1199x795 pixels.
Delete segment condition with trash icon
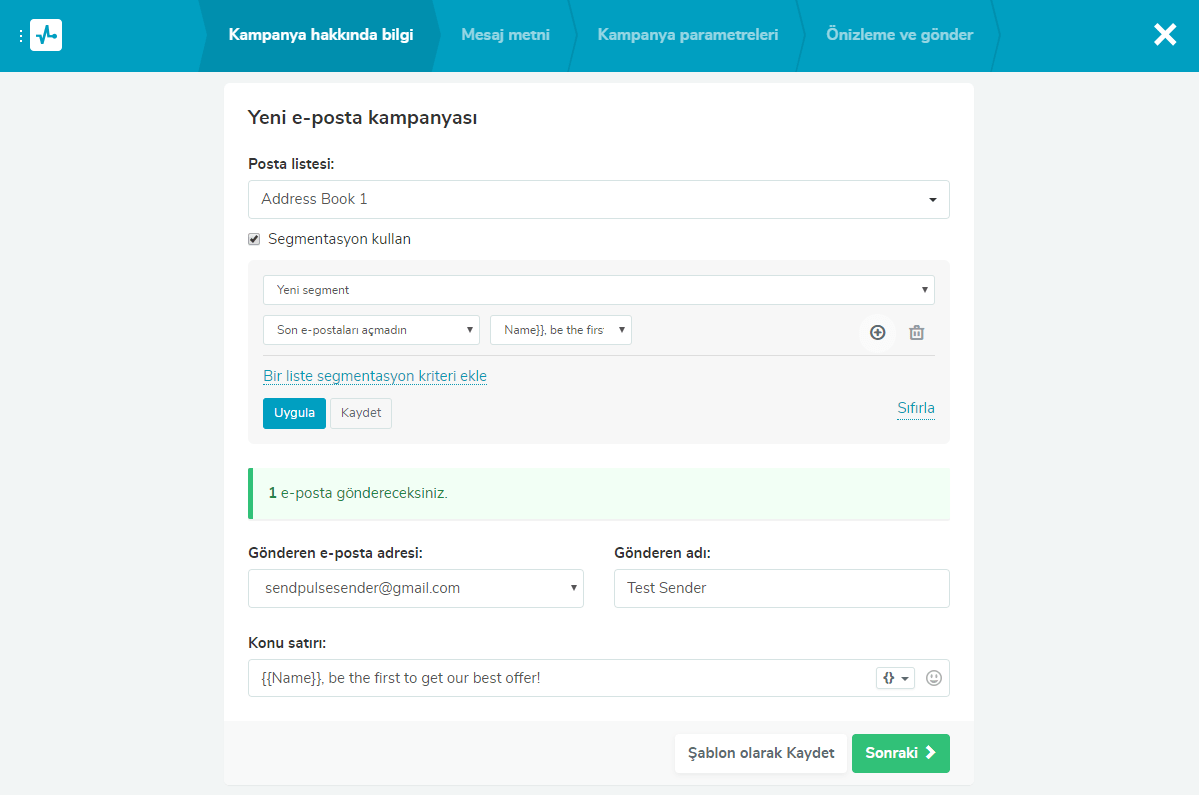(x=916, y=332)
